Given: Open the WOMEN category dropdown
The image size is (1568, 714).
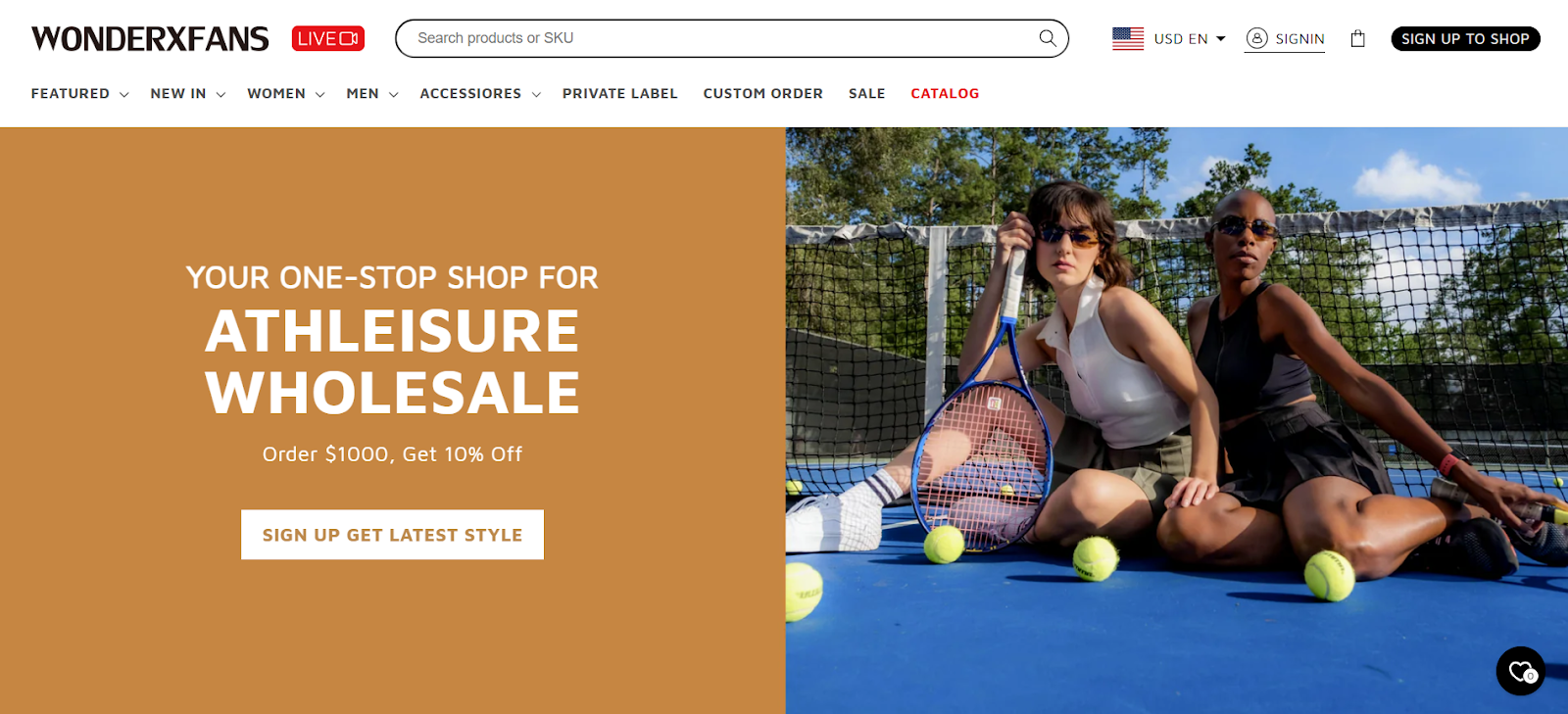Looking at the screenshot, I should pos(285,94).
